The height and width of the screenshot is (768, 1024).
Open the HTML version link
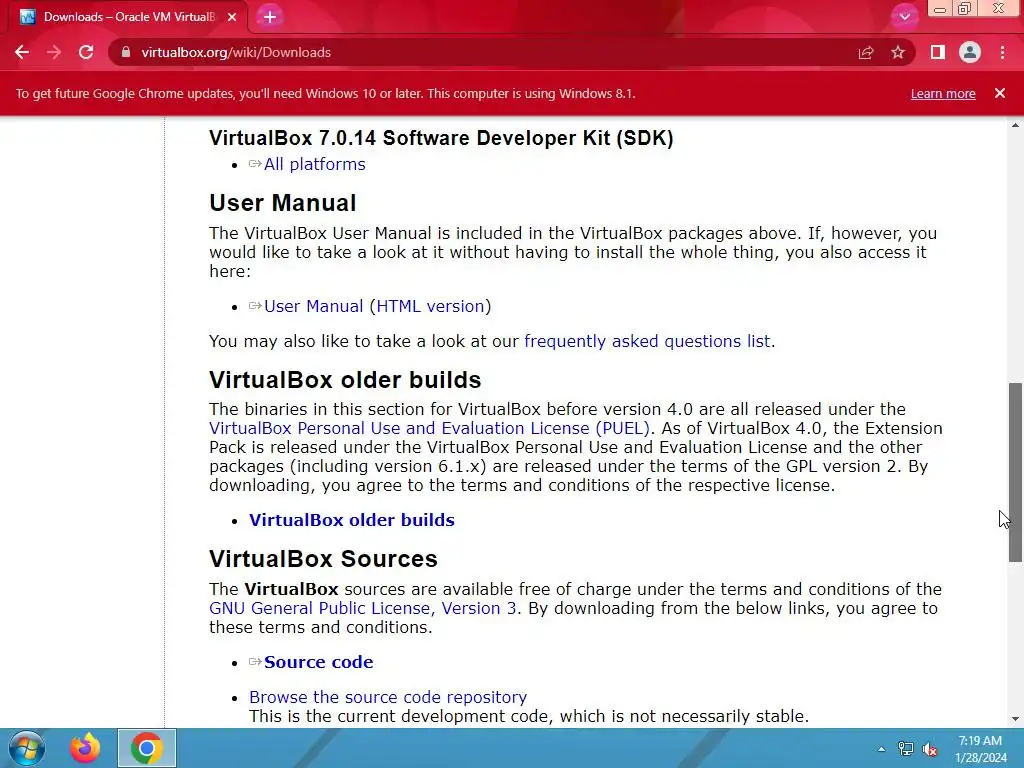(430, 306)
